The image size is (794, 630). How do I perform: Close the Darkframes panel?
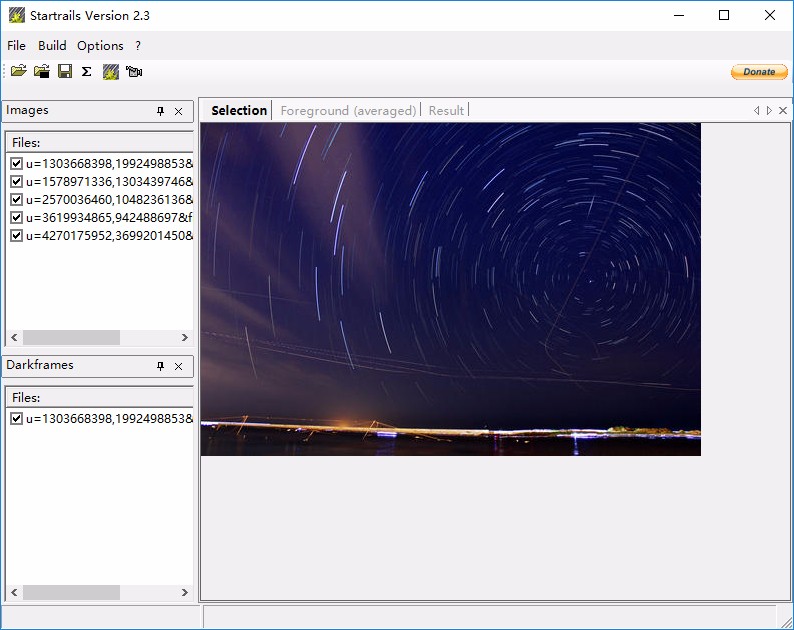(x=178, y=367)
